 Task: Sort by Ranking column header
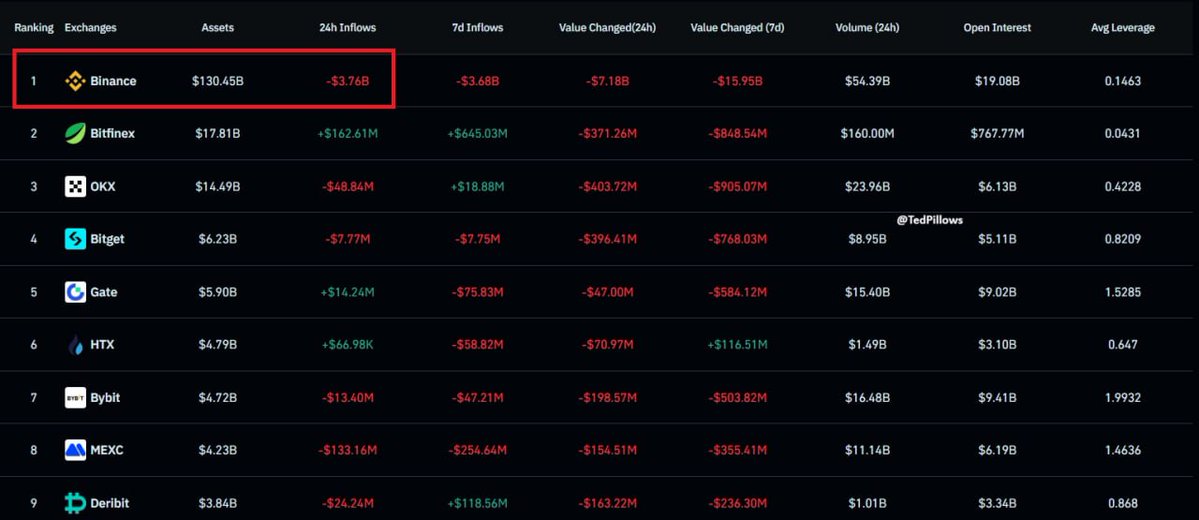(34, 28)
